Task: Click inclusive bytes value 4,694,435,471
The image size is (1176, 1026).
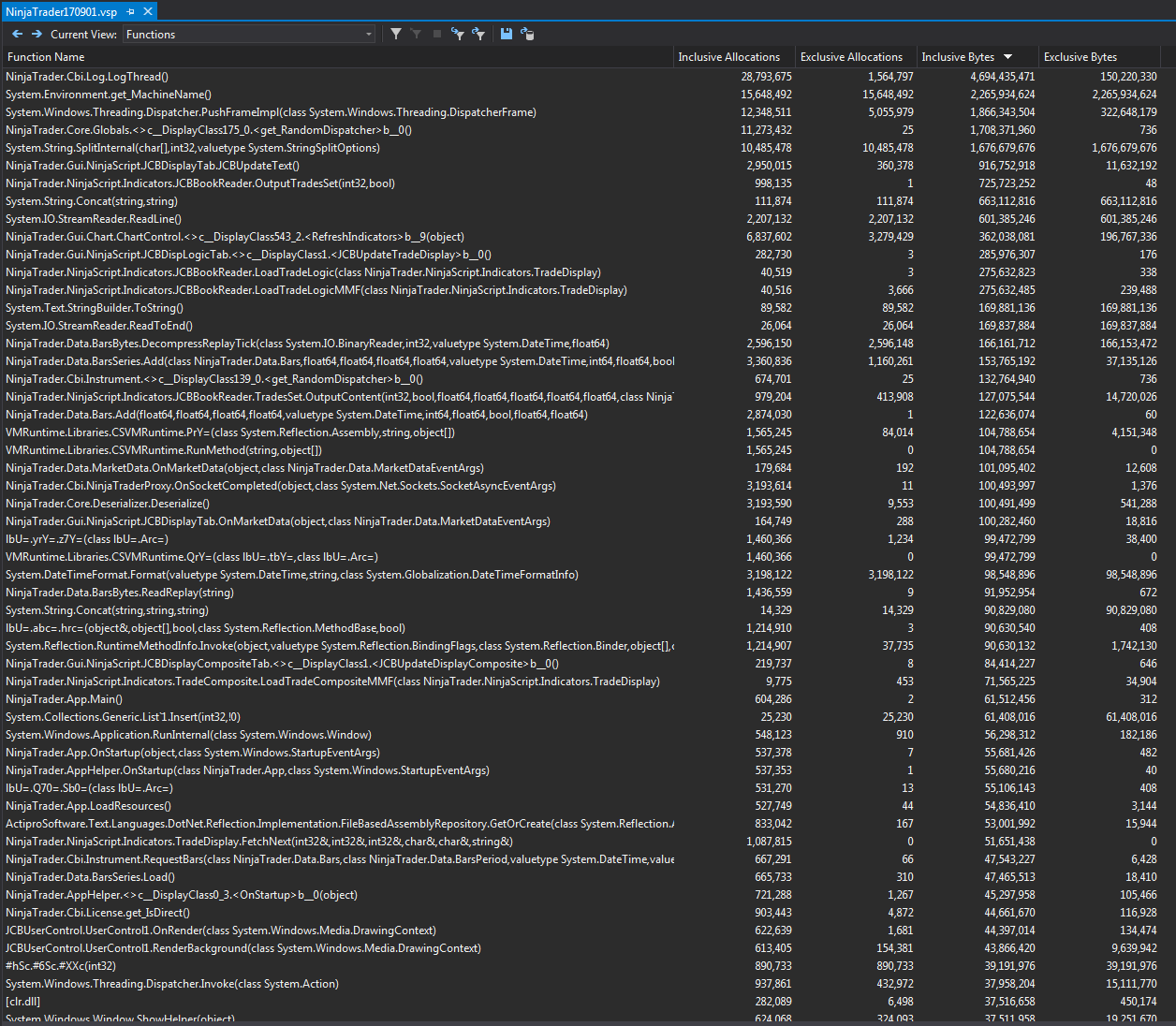Action: (1002, 77)
